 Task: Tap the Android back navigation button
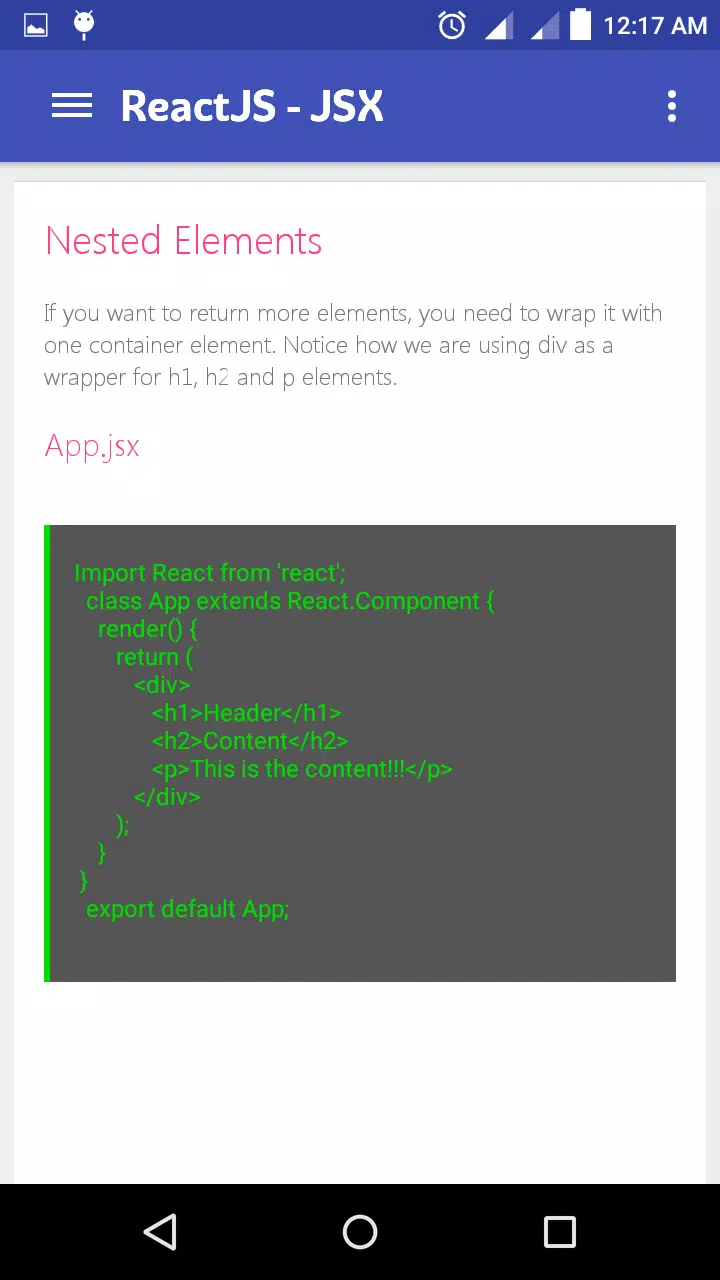pos(160,1232)
